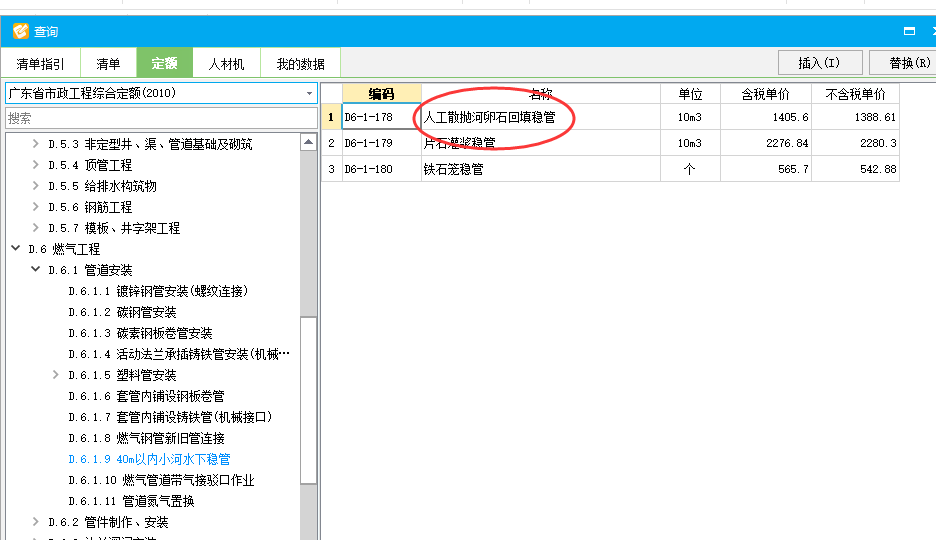Maximize the 查询 window
The height and width of the screenshot is (540, 936).
909,31
